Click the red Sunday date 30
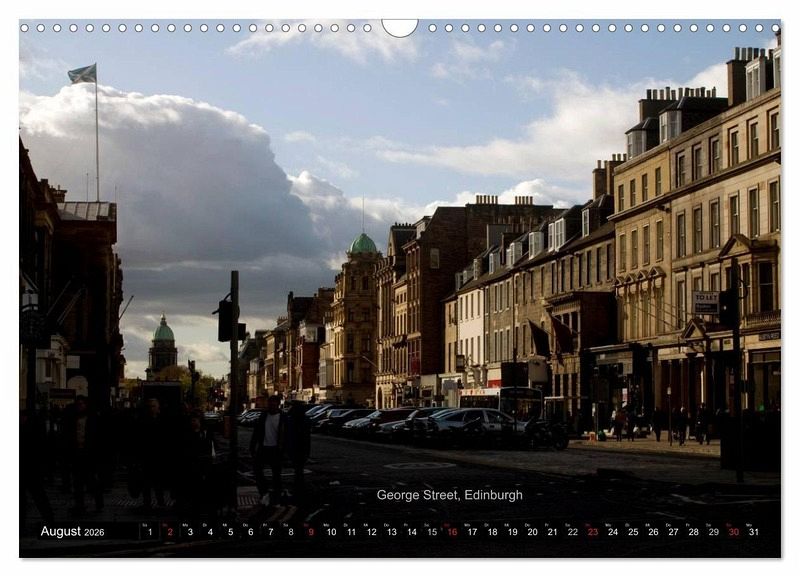Screen dimensions: 800x577 coord(734,532)
